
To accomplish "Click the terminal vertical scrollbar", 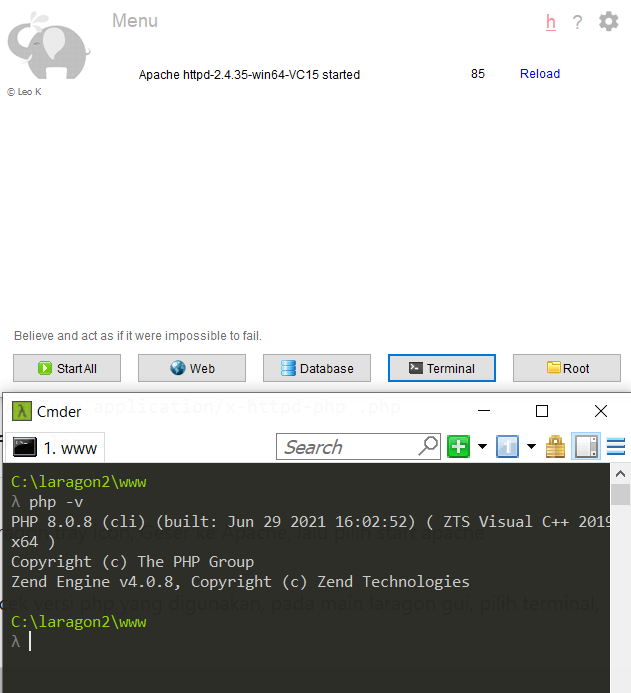I will point(620,580).
